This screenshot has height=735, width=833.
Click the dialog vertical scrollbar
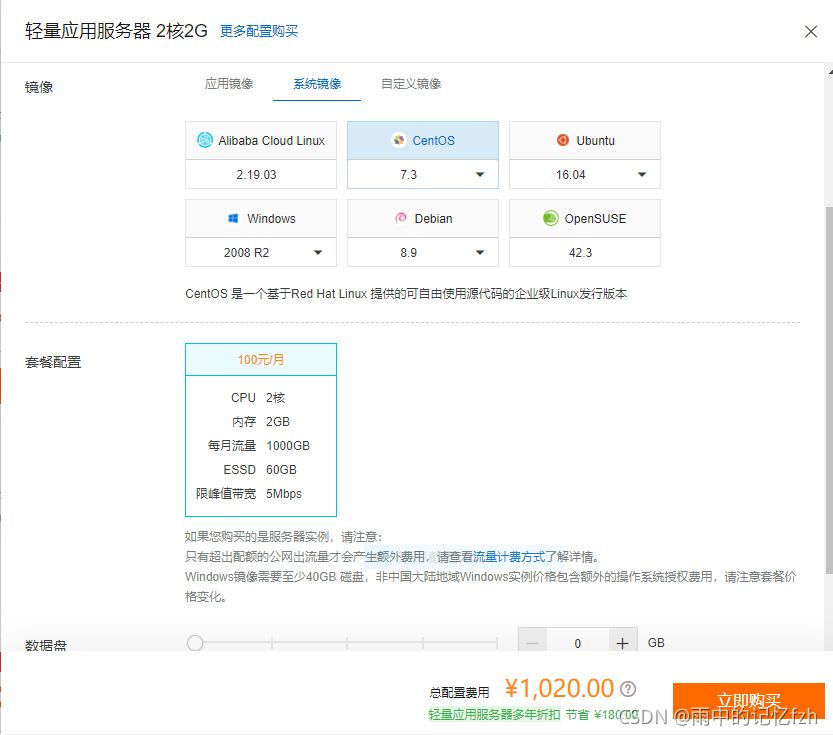tap(829, 390)
